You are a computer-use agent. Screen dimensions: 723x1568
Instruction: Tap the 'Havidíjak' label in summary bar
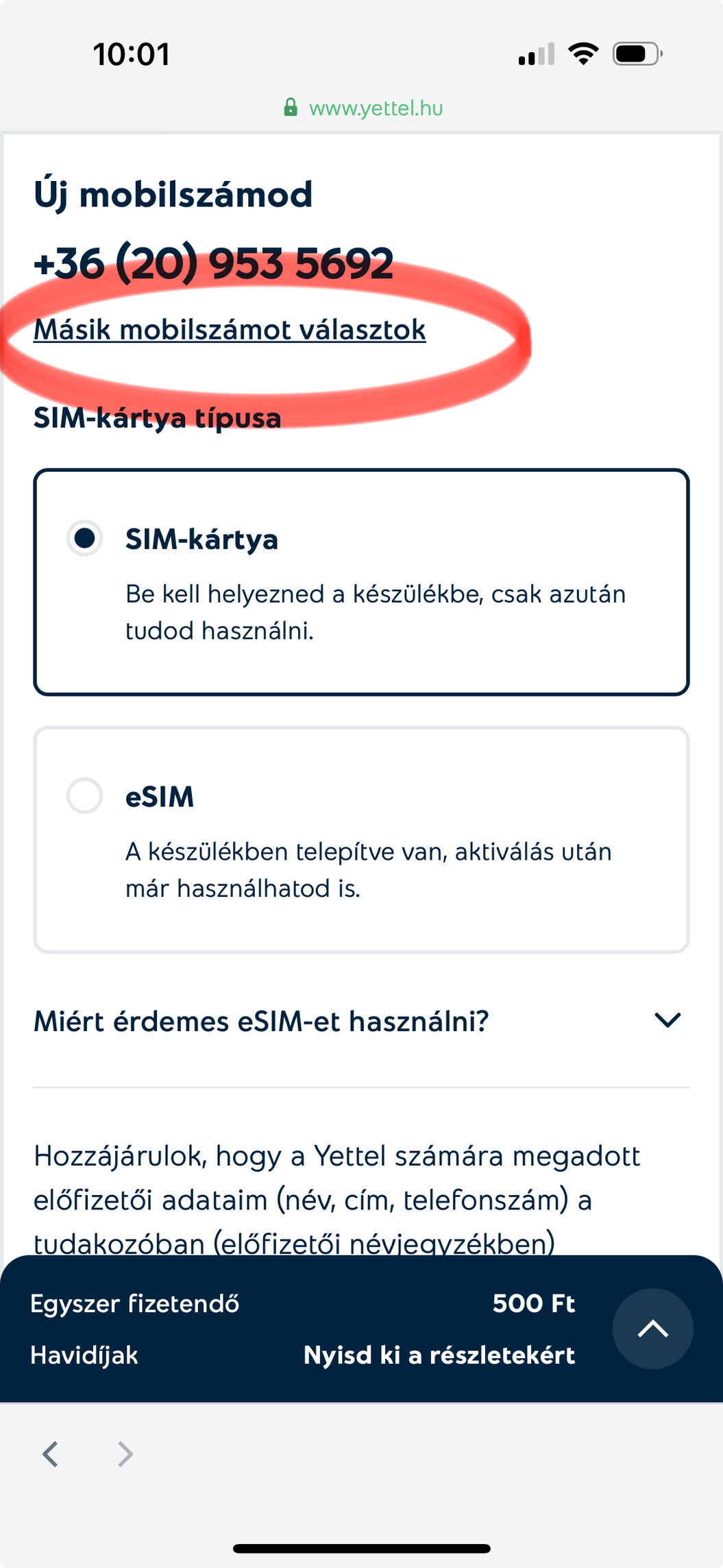click(x=84, y=1355)
